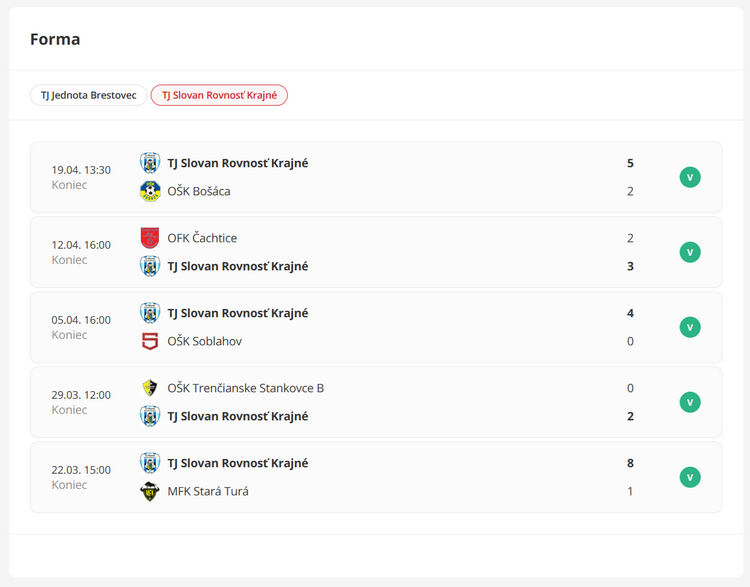Click Koniec status under 12.04. date

(x=69, y=260)
